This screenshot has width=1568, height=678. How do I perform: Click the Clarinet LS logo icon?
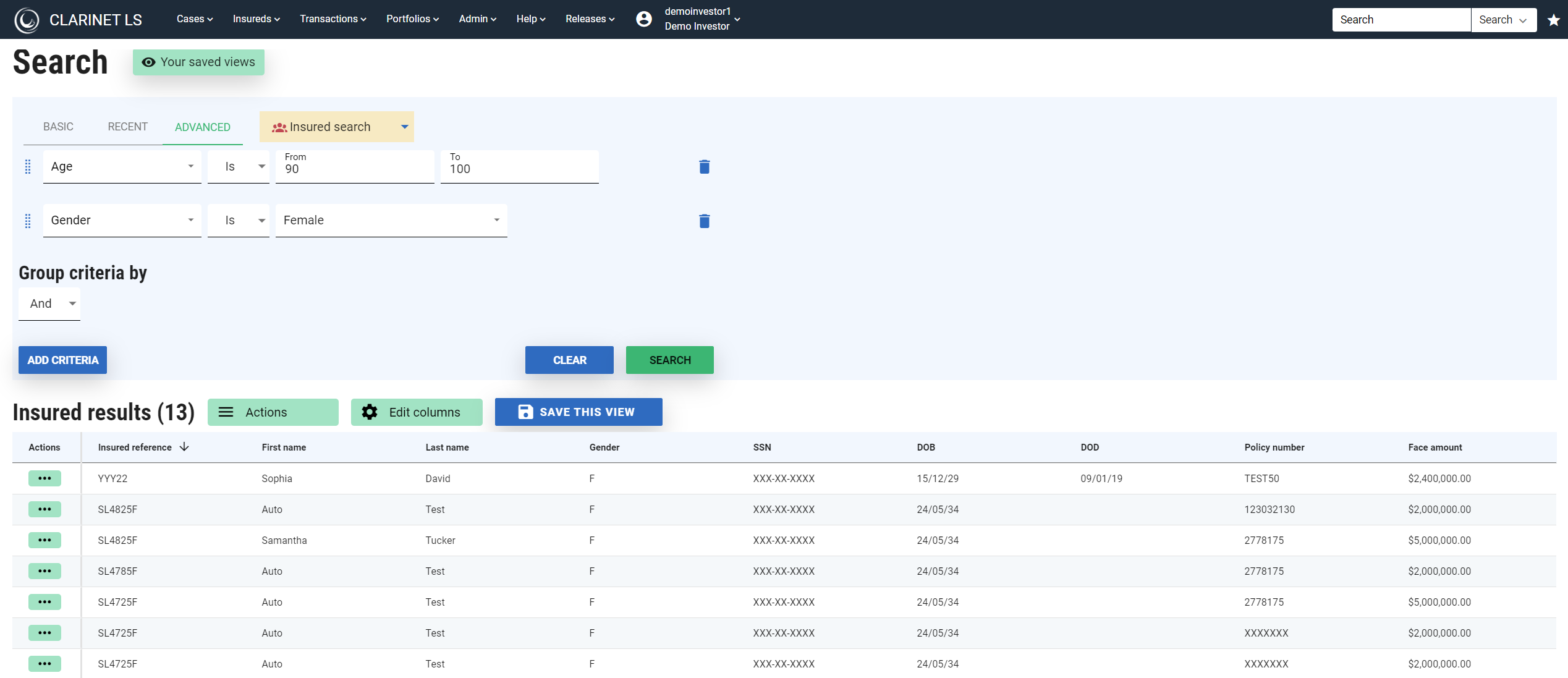pos(27,20)
